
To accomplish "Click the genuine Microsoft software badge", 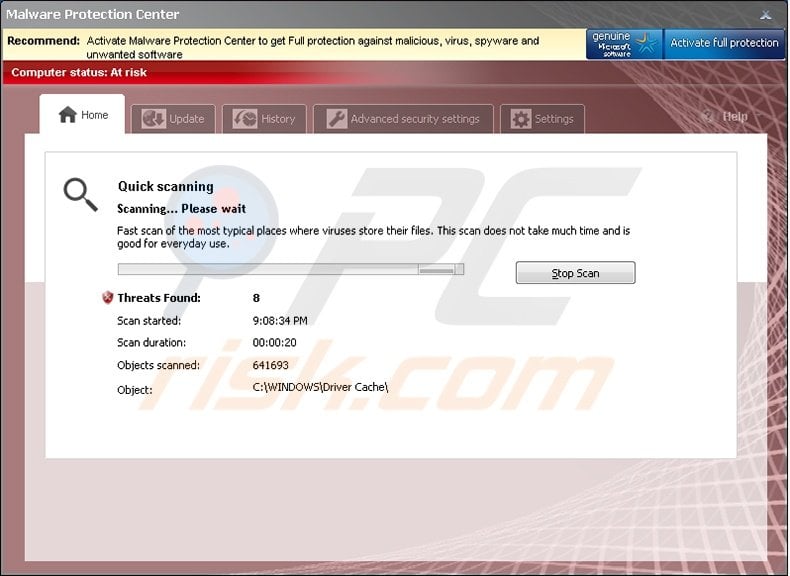I will click(x=624, y=44).
